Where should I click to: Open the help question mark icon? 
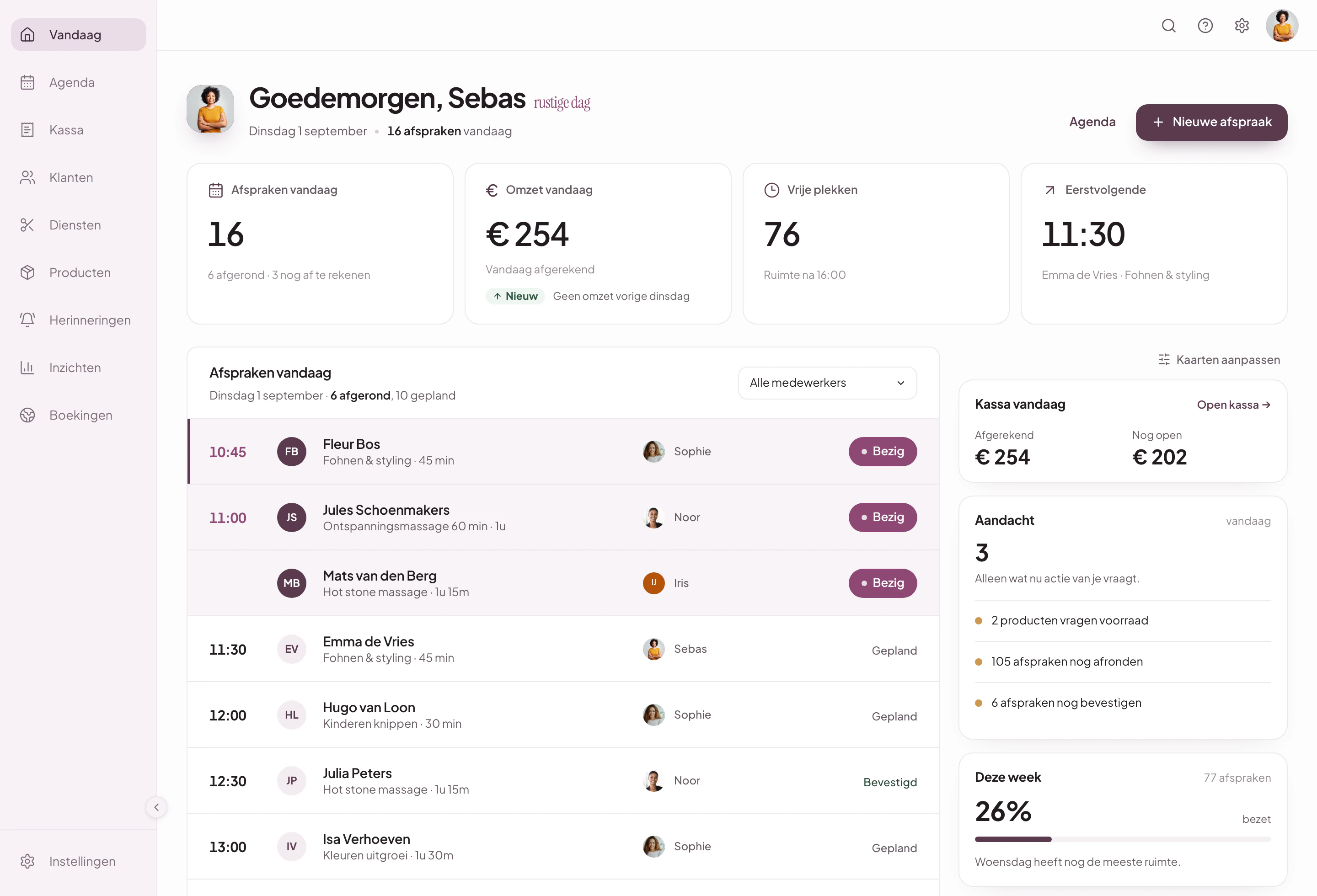point(1205,26)
